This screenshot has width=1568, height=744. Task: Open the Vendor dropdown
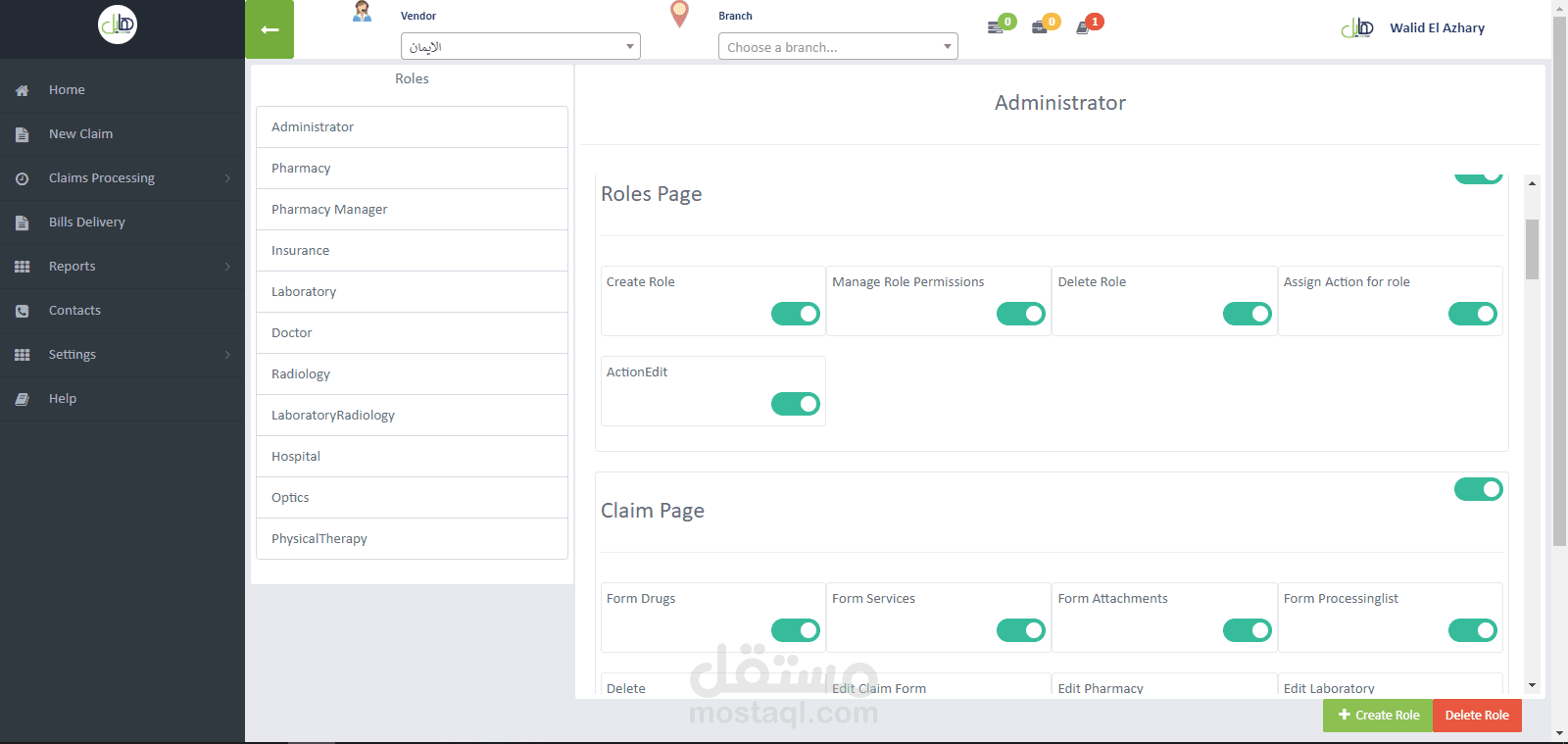coord(520,46)
